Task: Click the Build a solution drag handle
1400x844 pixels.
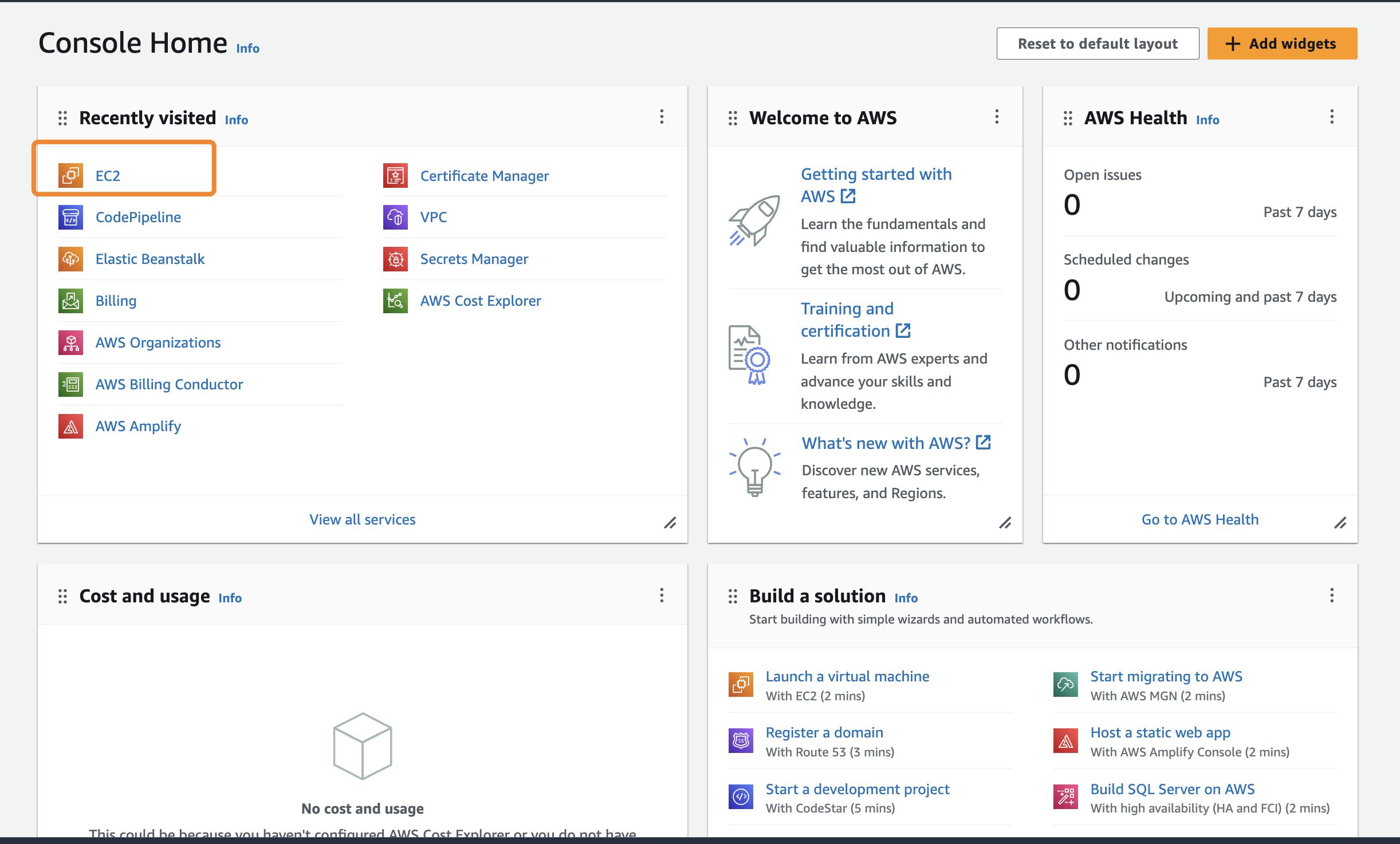Action: (733, 597)
